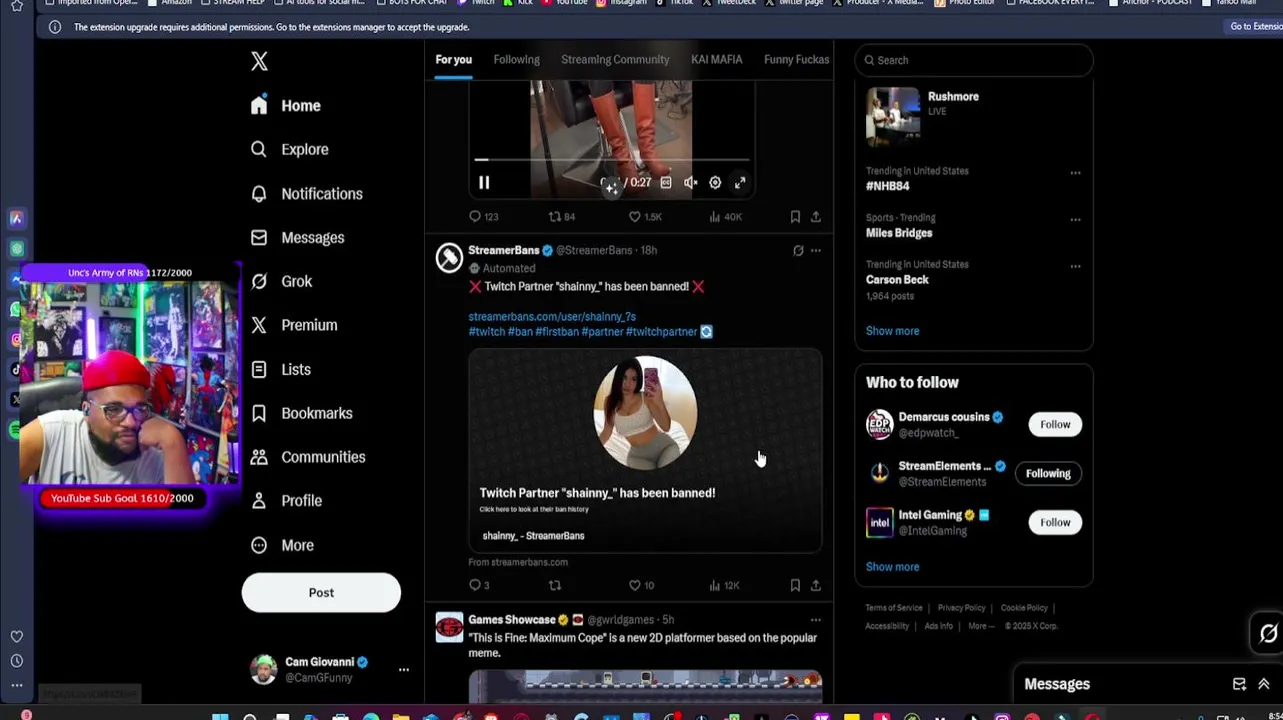
Task: Open account options next to Cam Giovanni
Action: coord(404,669)
